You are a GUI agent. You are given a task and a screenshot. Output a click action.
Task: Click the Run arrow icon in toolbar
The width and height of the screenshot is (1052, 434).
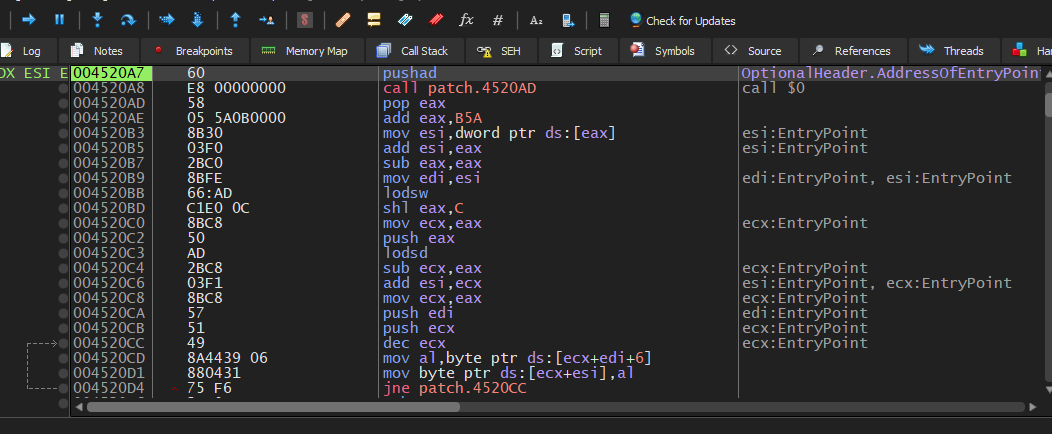[28, 20]
